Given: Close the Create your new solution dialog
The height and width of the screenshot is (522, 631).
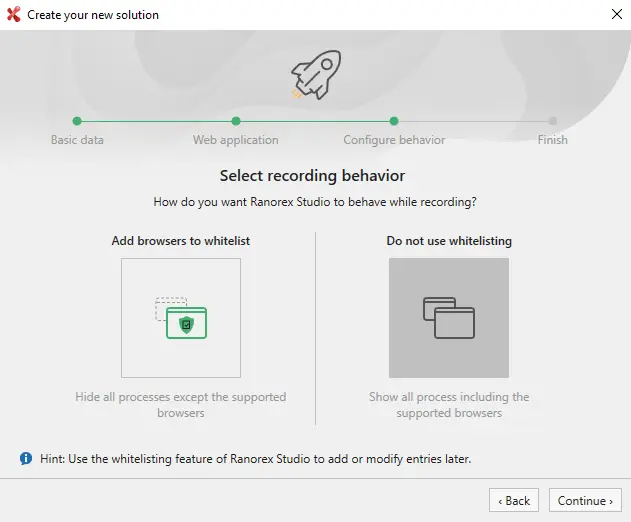Looking at the screenshot, I should click(x=616, y=15).
